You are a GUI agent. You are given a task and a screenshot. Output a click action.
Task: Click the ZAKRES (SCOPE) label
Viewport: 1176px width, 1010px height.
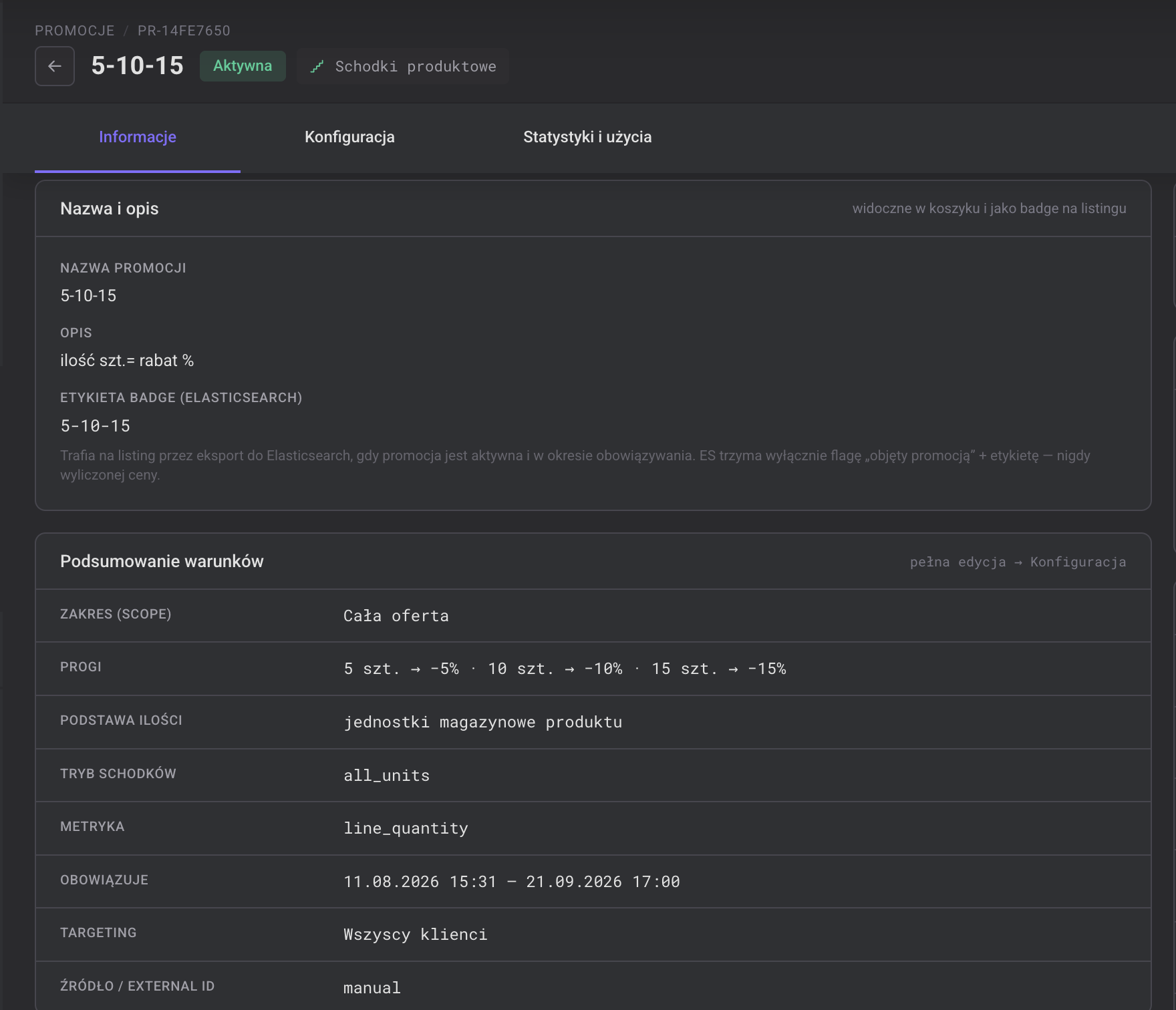(x=116, y=614)
